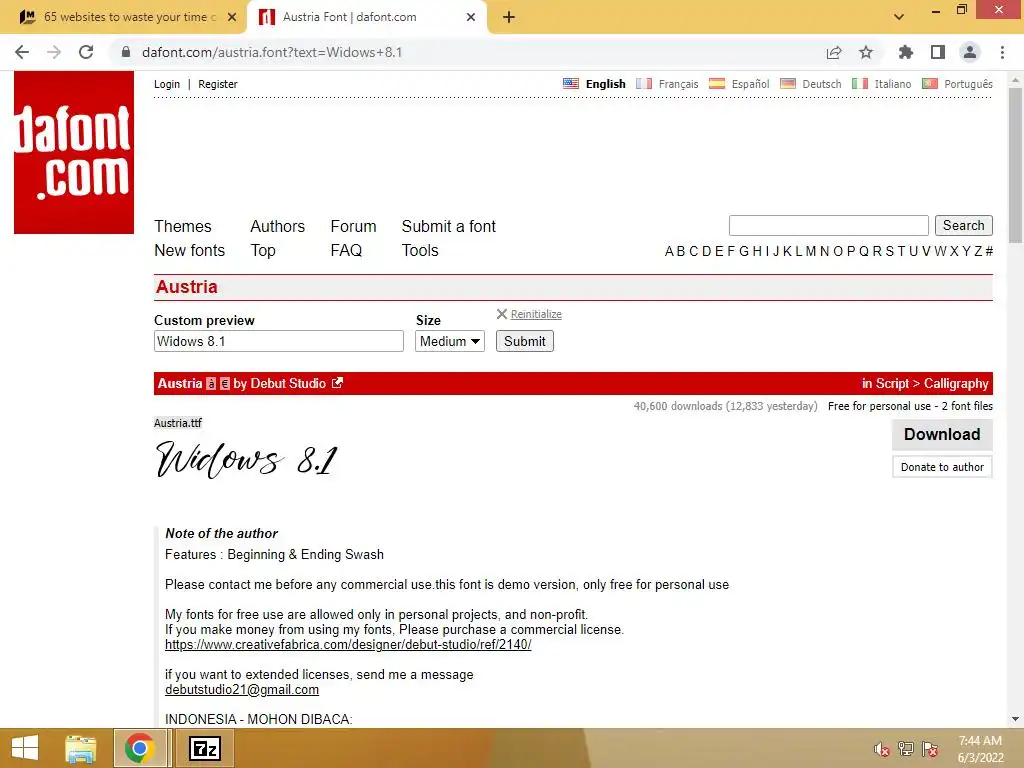Open Submit a font page
Viewport: 1024px width, 768px height.
tap(449, 226)
